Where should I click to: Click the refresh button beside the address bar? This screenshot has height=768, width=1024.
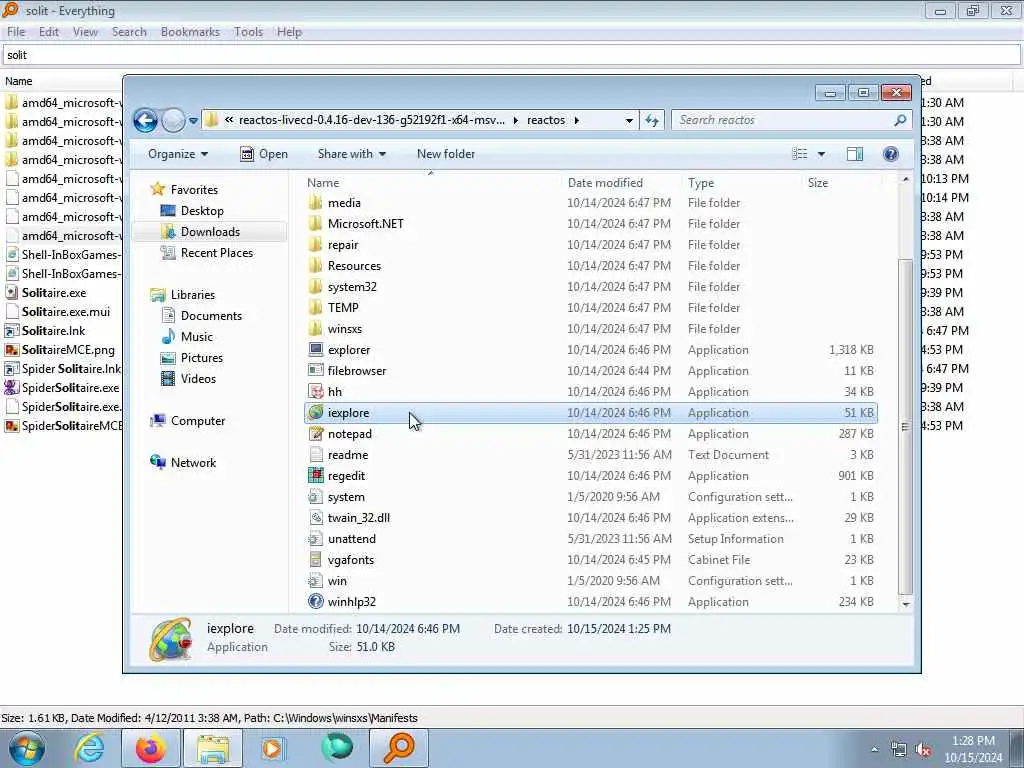point(652,120)
